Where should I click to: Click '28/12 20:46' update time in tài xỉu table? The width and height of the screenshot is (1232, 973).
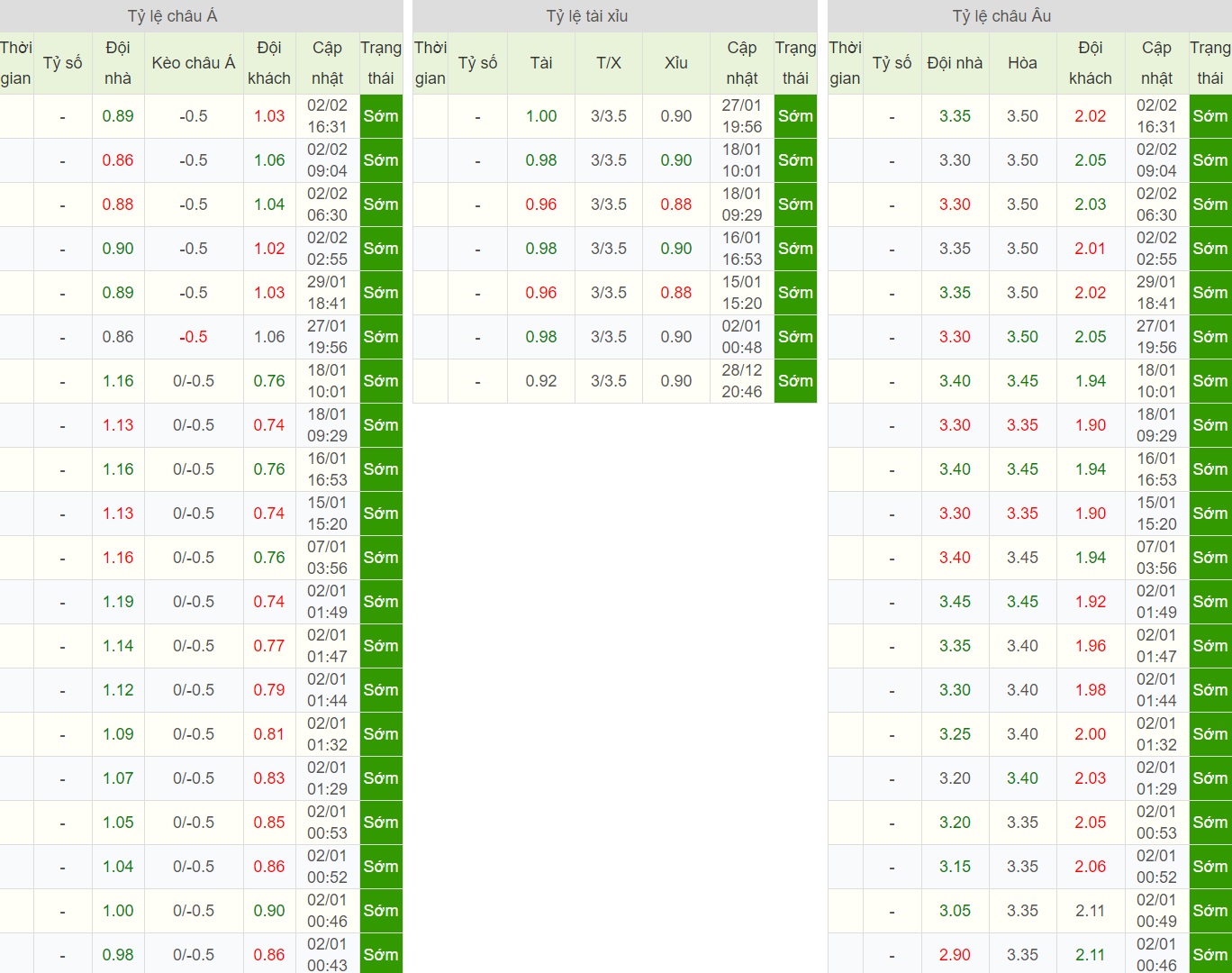[x=742, y=381]
